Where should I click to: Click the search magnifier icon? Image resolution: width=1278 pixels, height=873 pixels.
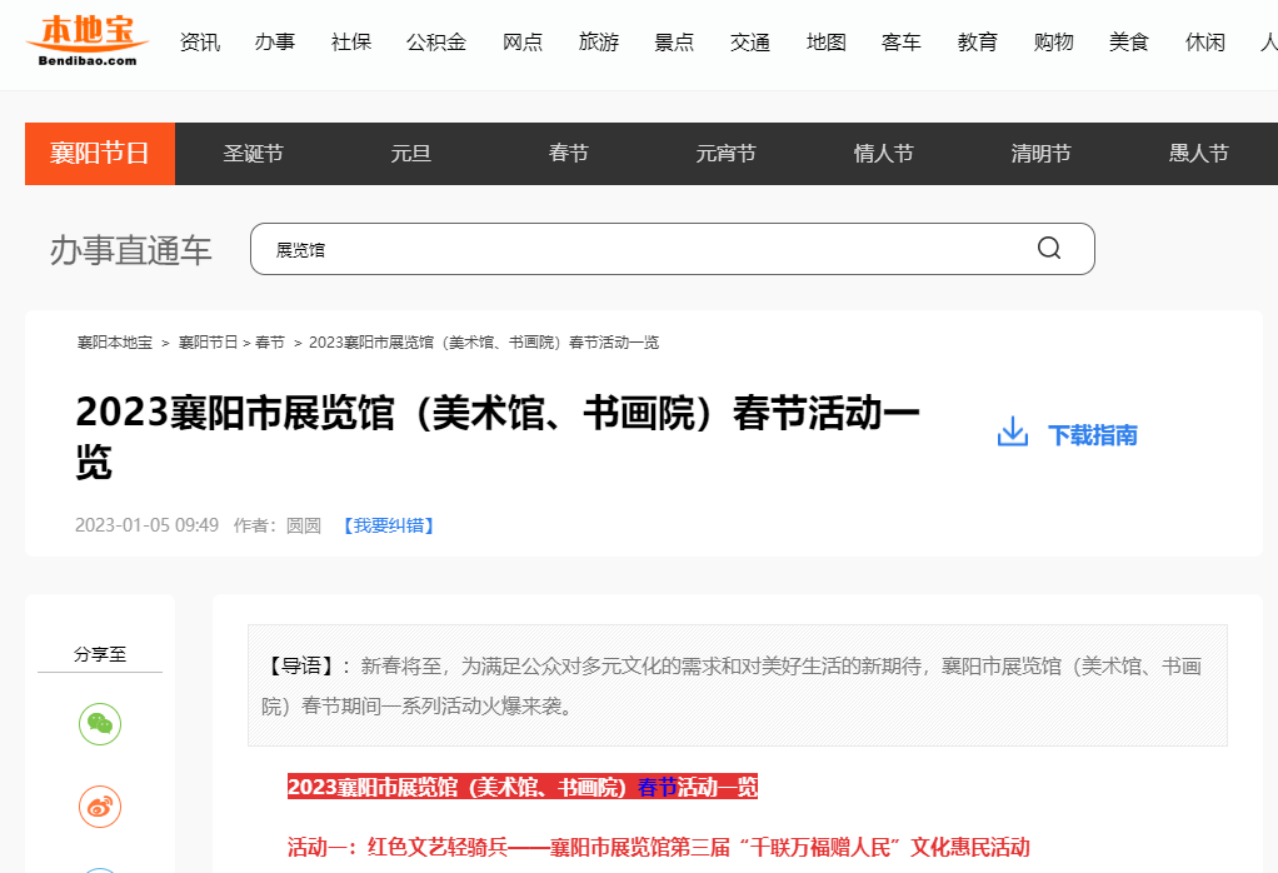(1047, 248)
